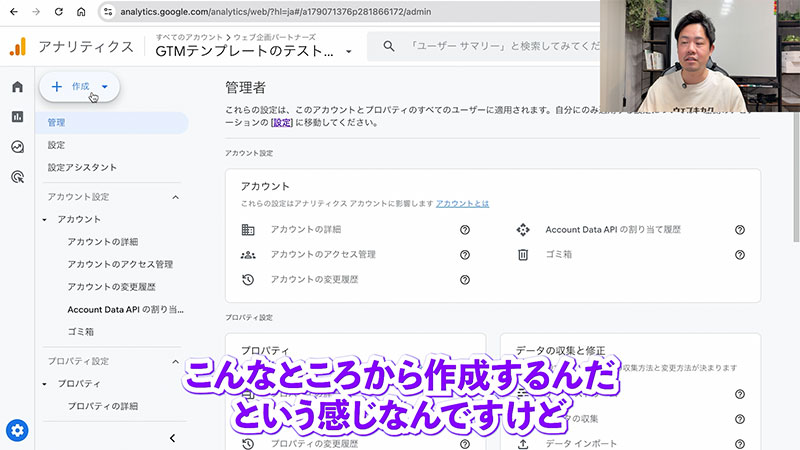Select 設定アシスタント in the side menu
The height and width of the screenshot is (450, 800).
pos(82,167)
